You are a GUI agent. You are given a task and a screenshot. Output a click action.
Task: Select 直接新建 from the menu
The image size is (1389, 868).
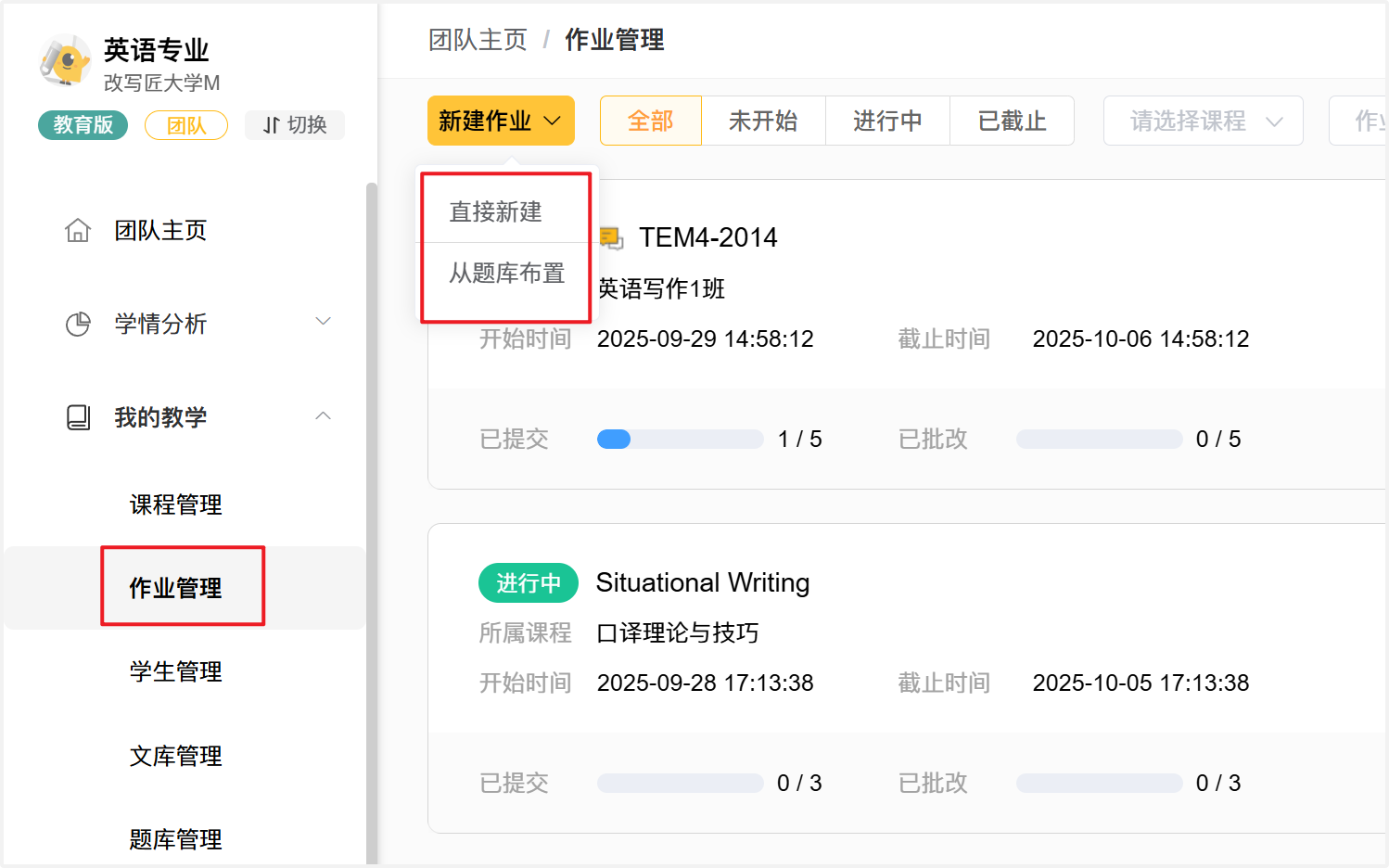(x=496, y=212)
